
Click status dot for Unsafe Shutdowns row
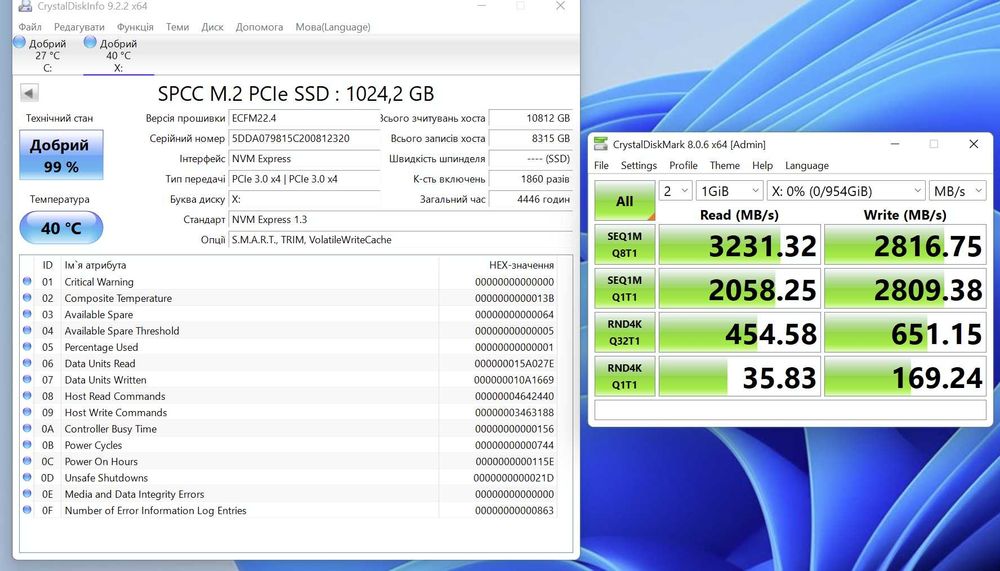pos(27,477)
